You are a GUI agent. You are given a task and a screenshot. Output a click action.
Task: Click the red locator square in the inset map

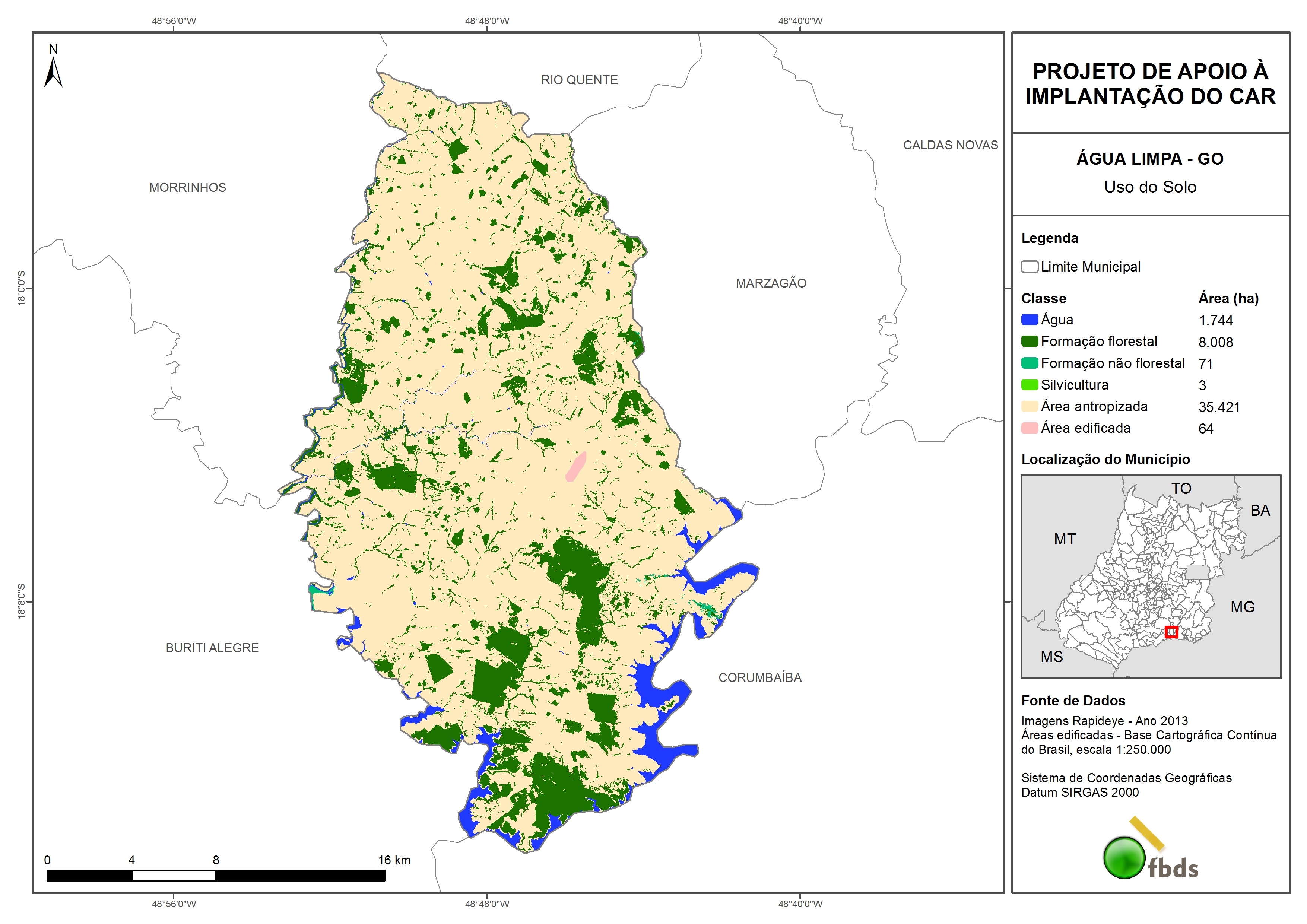[x=1171, y=632]
